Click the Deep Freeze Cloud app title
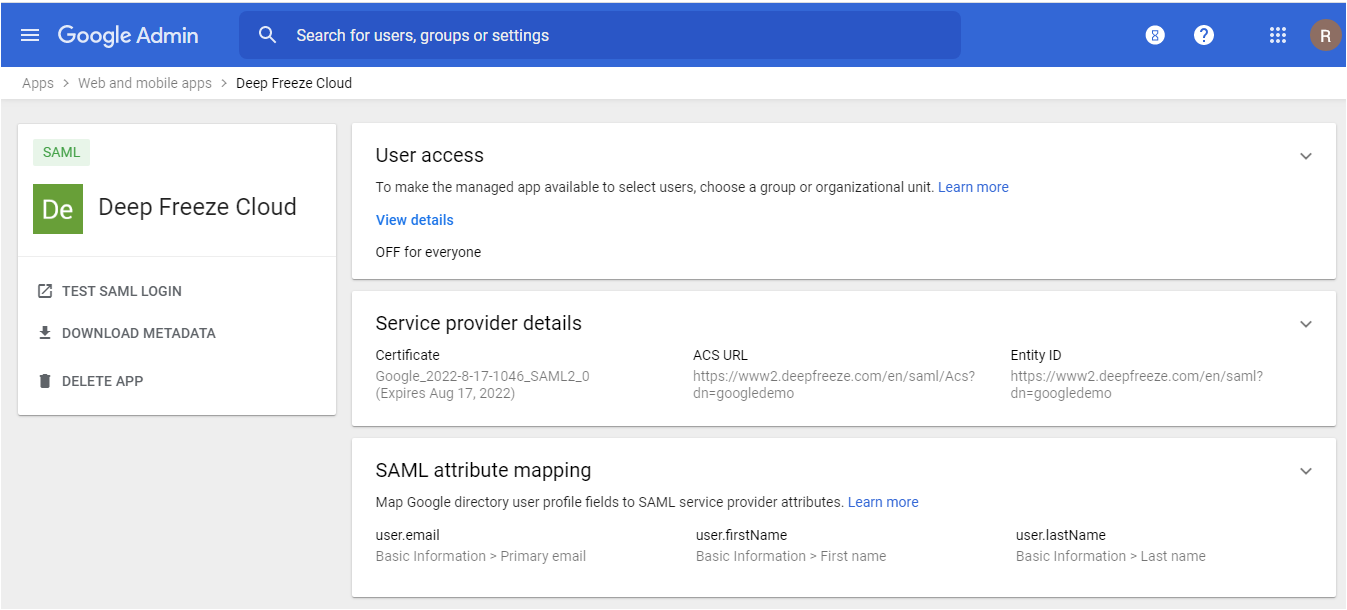Screen dimensions: 1347x610 tap(198, 207)
